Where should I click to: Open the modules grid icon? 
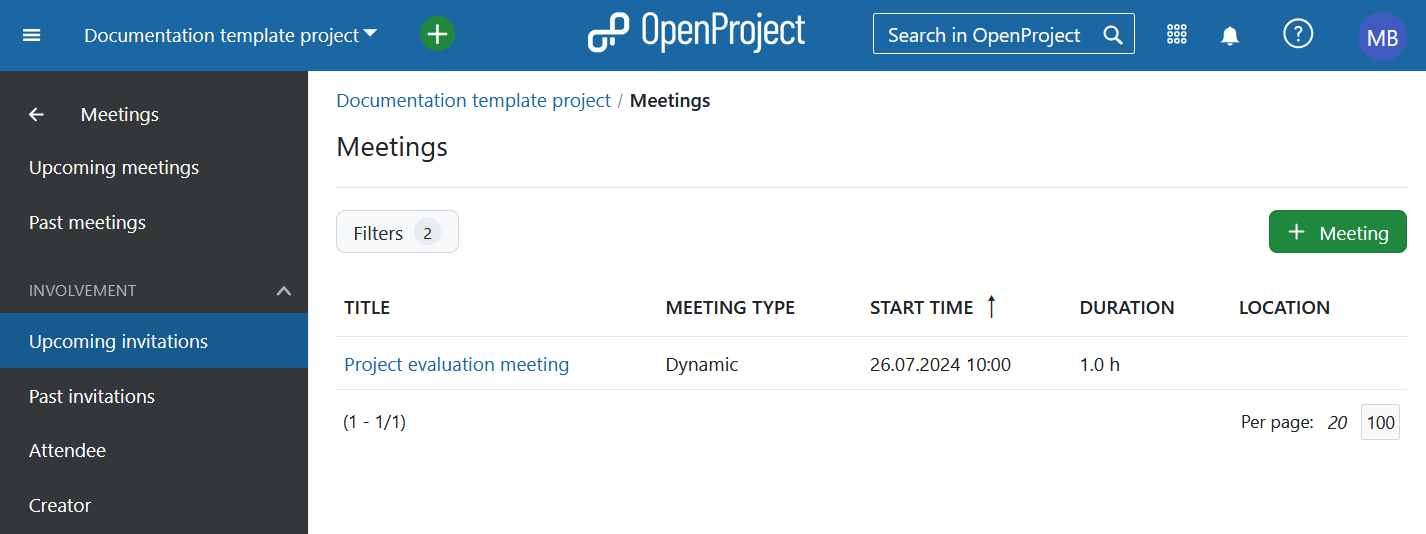click(1177, 35)
